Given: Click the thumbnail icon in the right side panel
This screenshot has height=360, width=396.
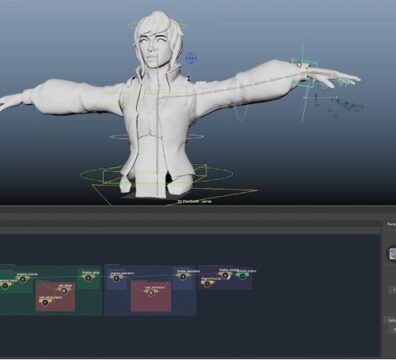Looking at the screenshot, I should point(393,254).
